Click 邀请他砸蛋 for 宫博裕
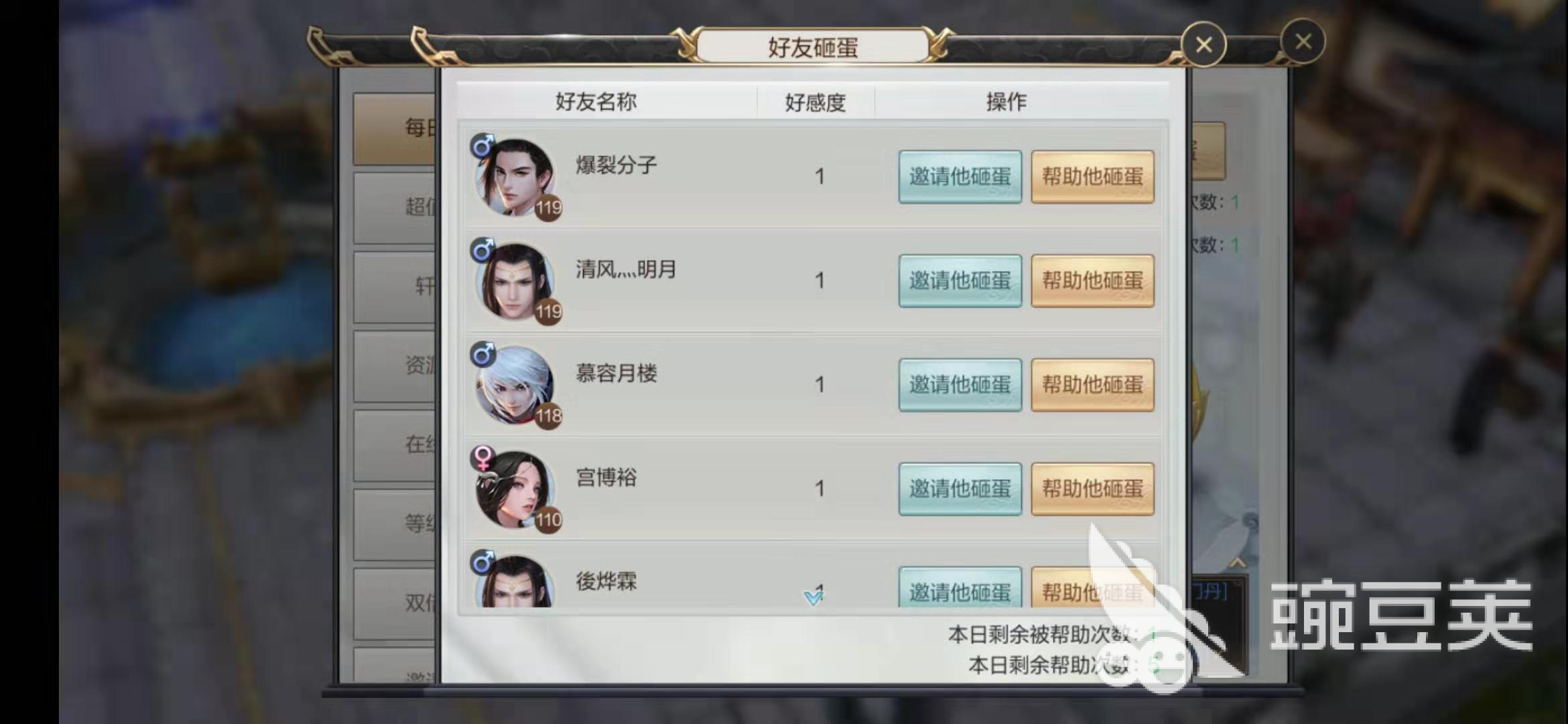 (960, 489)
